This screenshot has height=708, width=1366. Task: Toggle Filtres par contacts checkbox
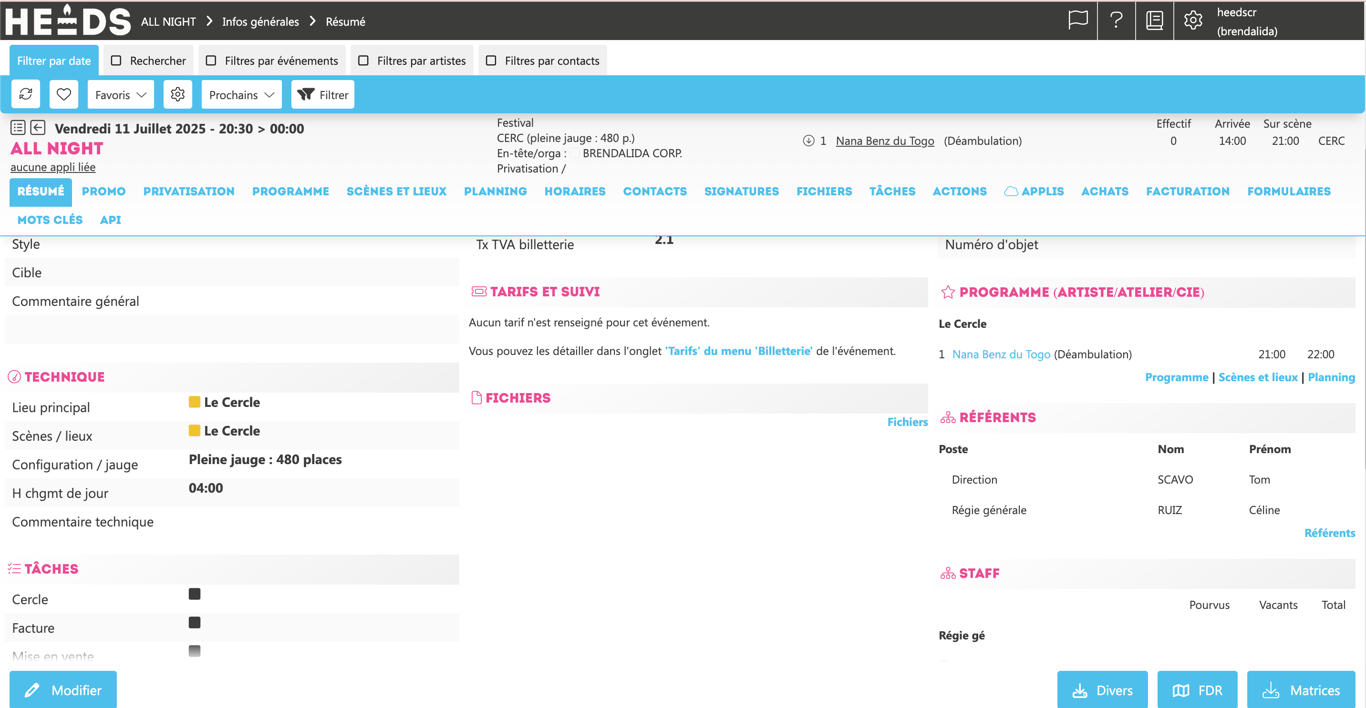coord(491,61)
